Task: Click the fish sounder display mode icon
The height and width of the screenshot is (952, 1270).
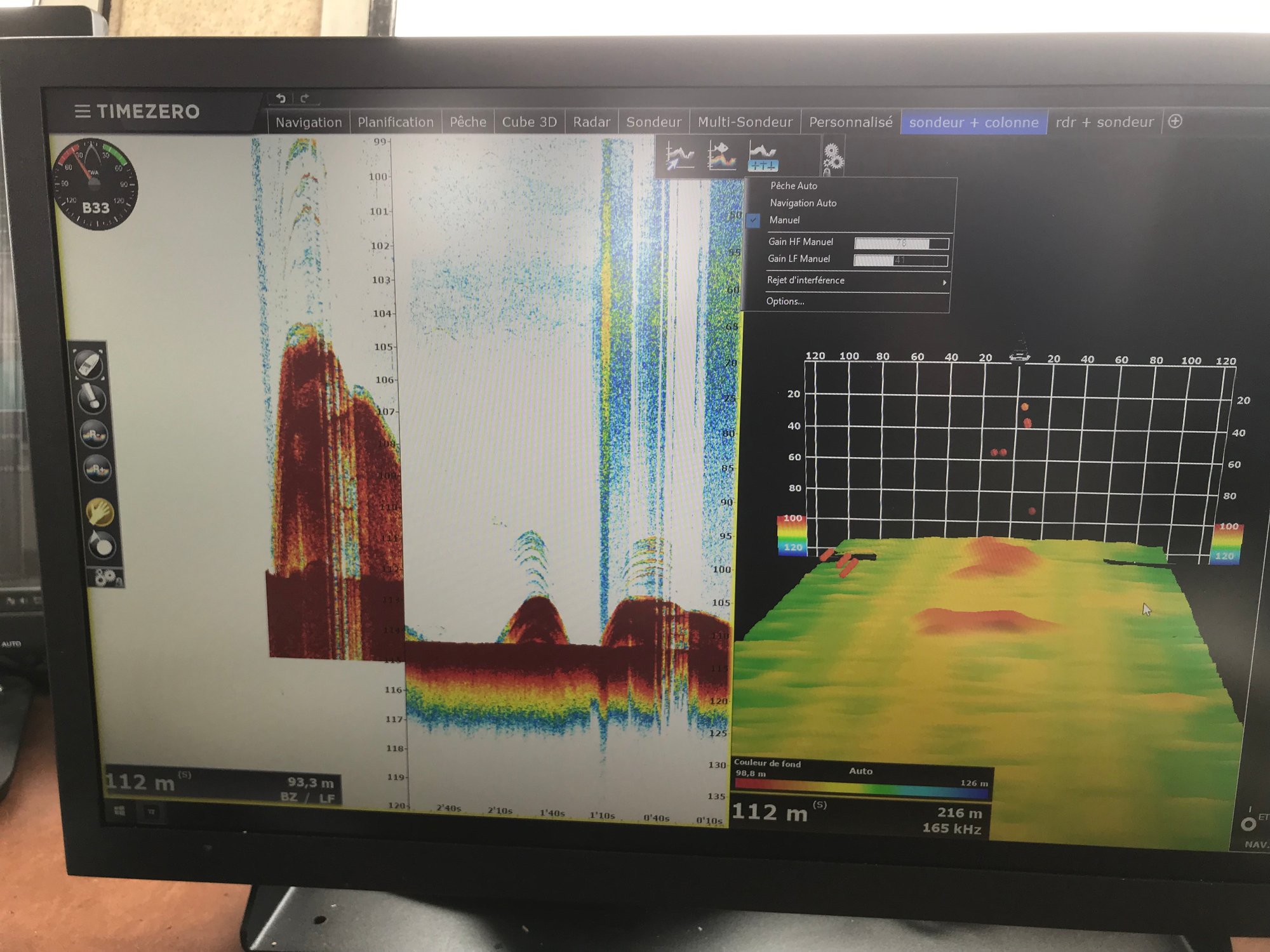Action: point(722,156)
